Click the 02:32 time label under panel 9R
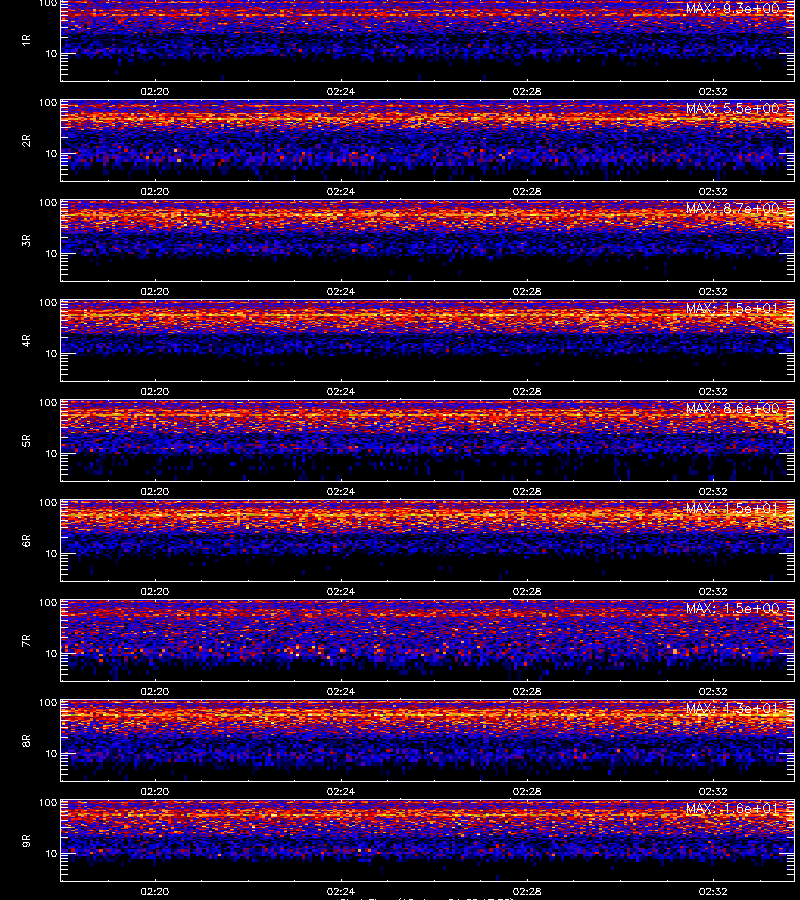The height and width of the screenshot is (900, 800). click(x=713, y=891)
